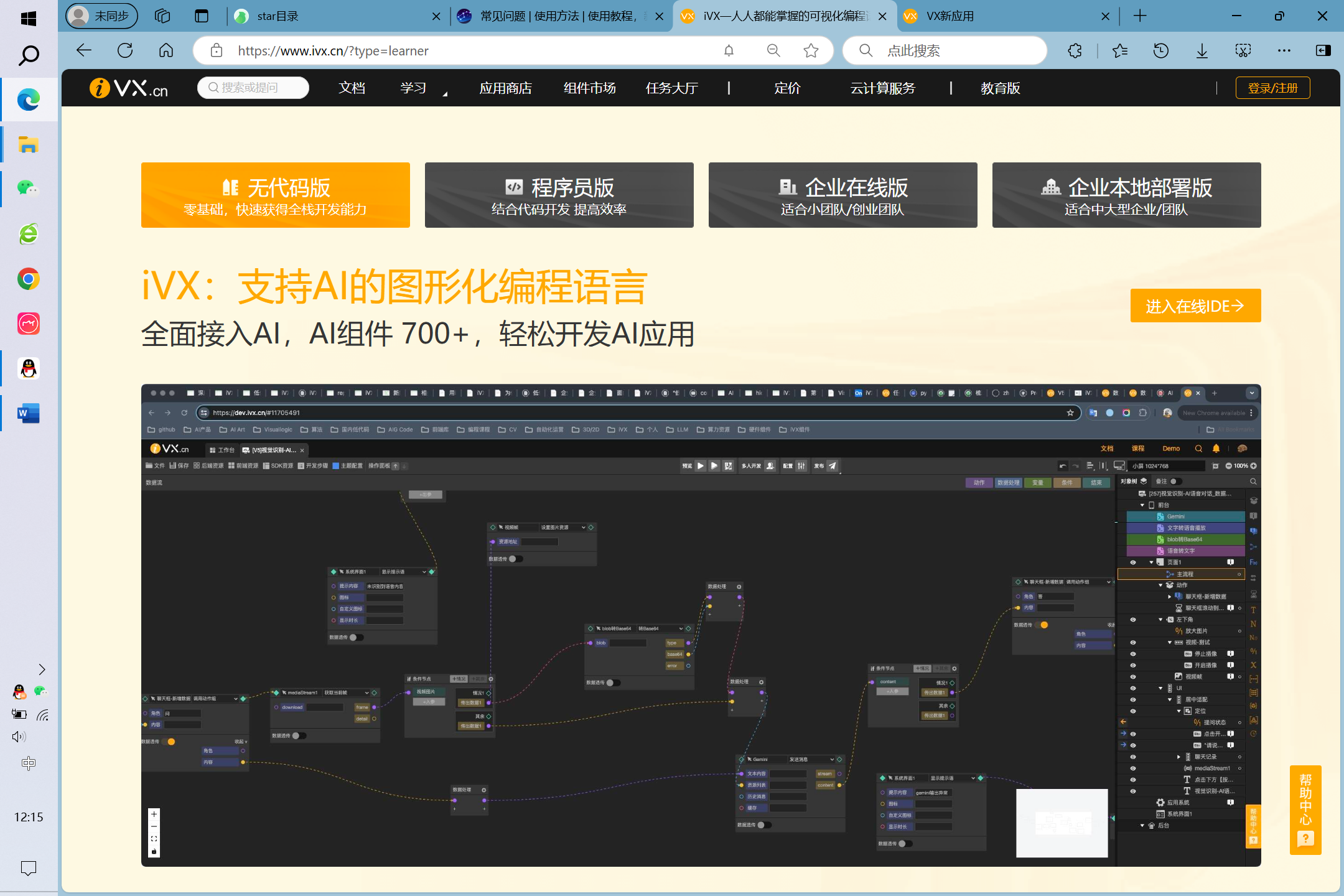The width and height of the screenshot is (1344, 896).
Task: Open the zoom-out magnifier in address bar
Action: click(773, 50)
